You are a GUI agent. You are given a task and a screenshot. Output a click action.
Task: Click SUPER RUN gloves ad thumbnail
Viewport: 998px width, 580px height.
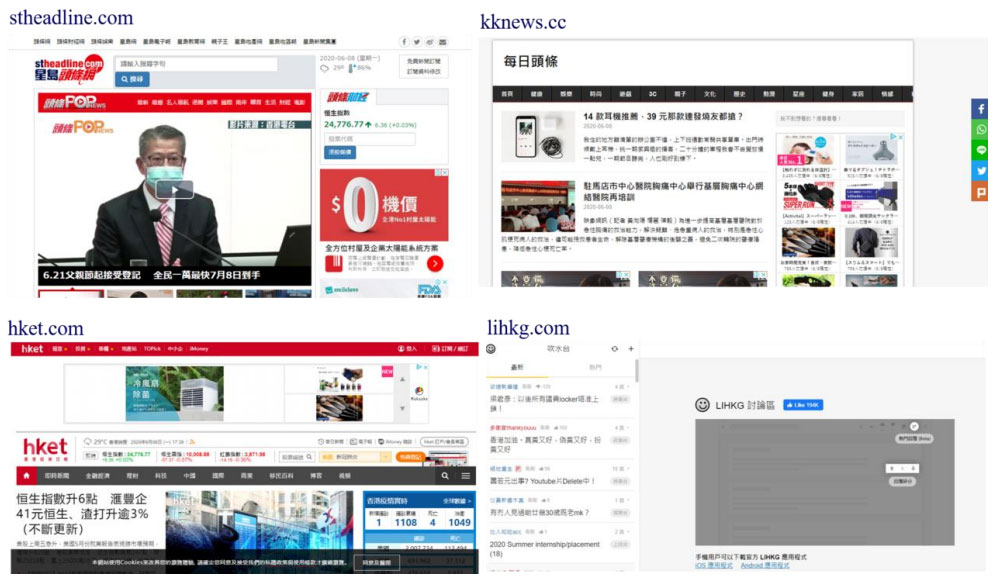pyautogui.click(x=808, y=196)
